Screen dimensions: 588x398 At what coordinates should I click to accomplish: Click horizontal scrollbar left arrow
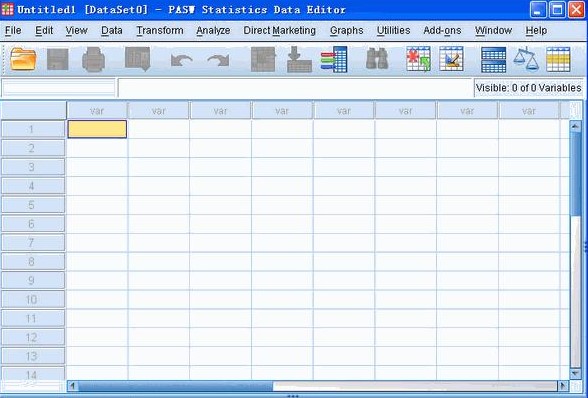click(73, 385)
